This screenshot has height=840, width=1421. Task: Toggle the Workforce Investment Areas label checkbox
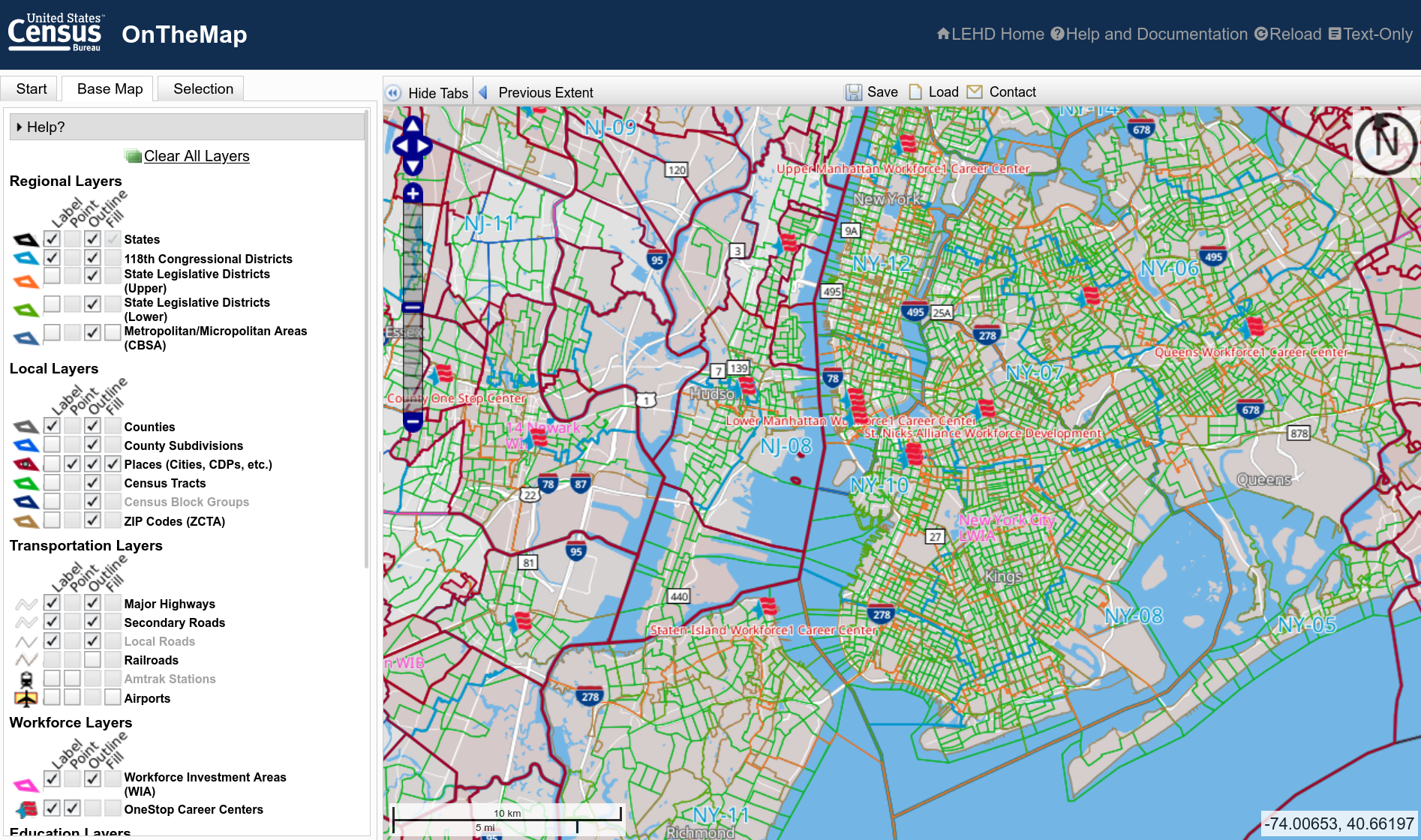[x=52, y=778]
